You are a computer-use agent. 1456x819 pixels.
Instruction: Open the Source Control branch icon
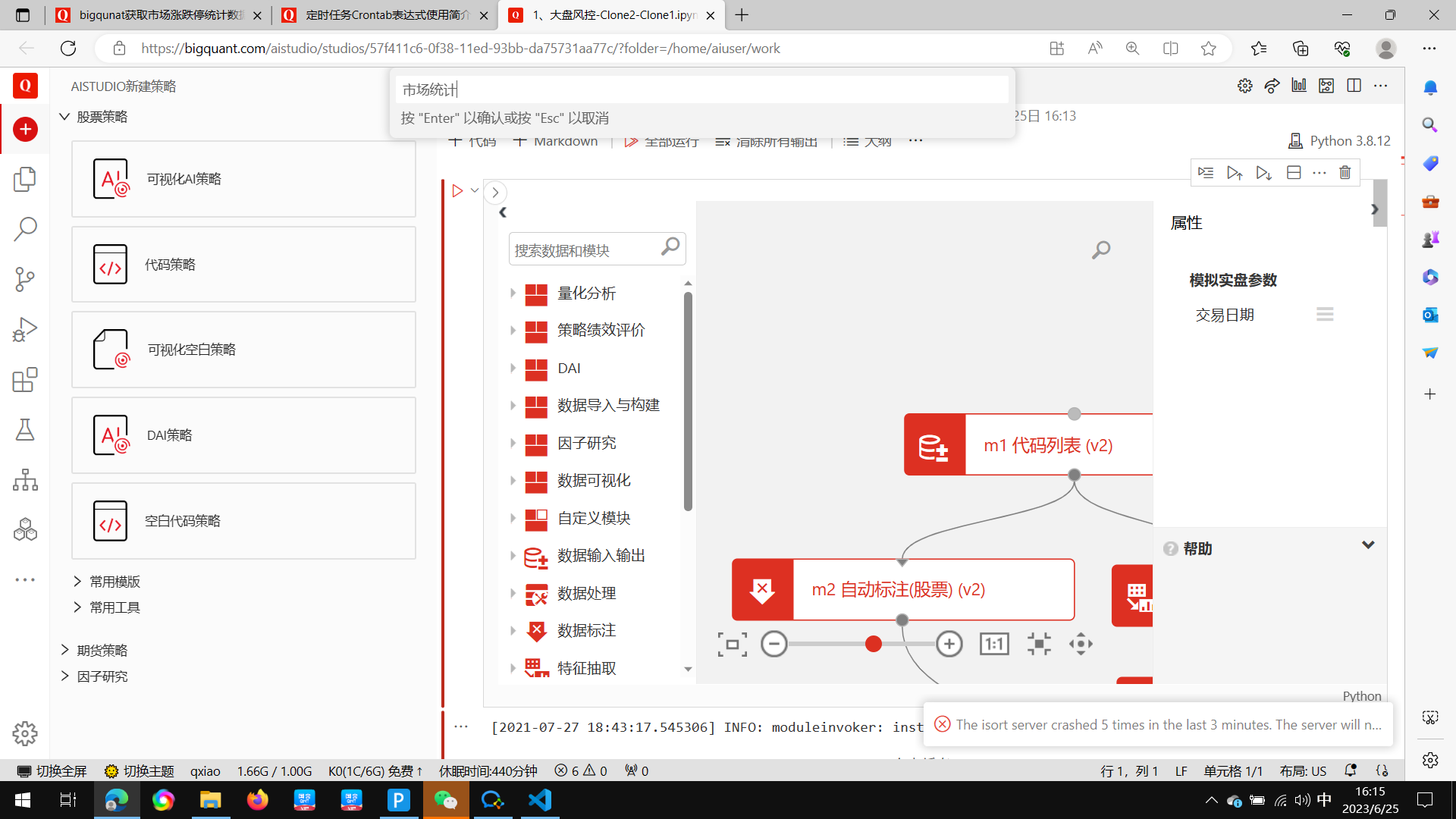(25, 279)
